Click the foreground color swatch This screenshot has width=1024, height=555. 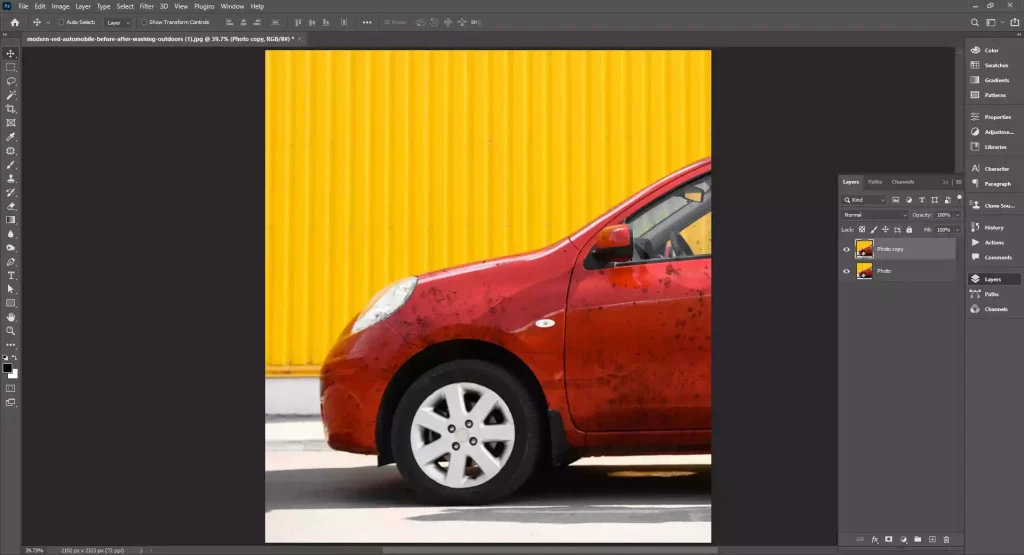coord(7,368)
